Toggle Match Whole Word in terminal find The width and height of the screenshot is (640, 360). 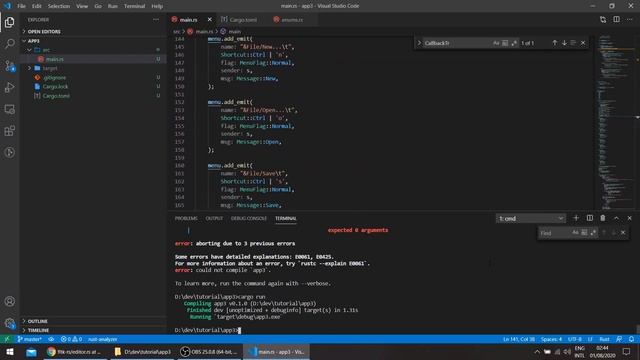tap(584, 233)
